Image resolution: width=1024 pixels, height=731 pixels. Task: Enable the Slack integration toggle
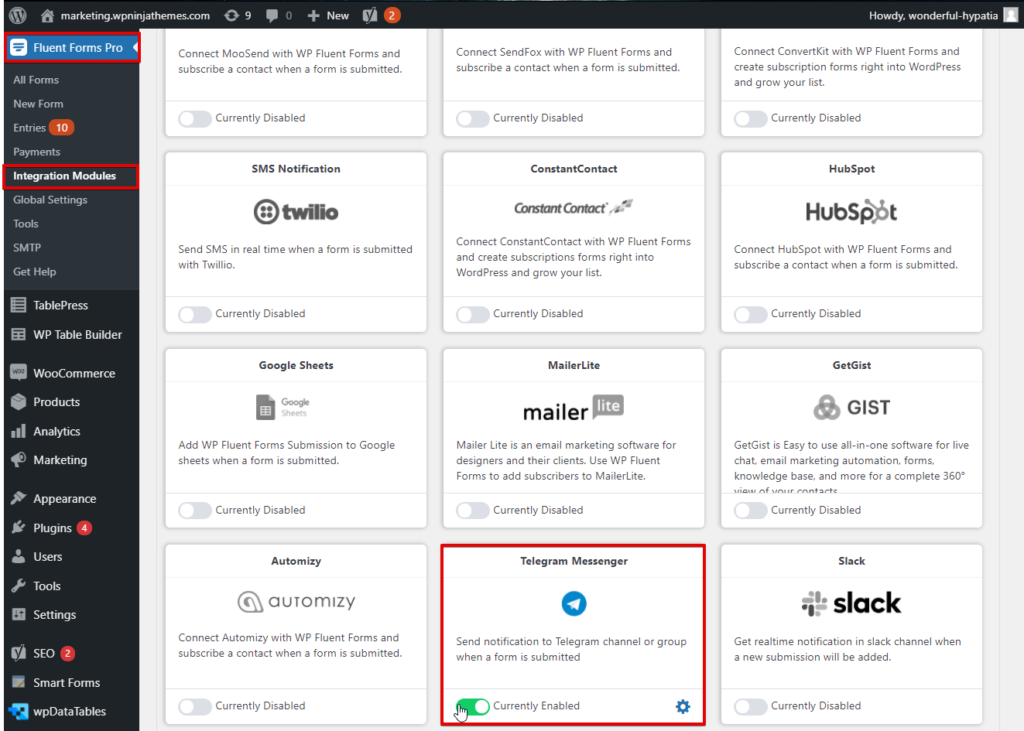coord(749,706)
